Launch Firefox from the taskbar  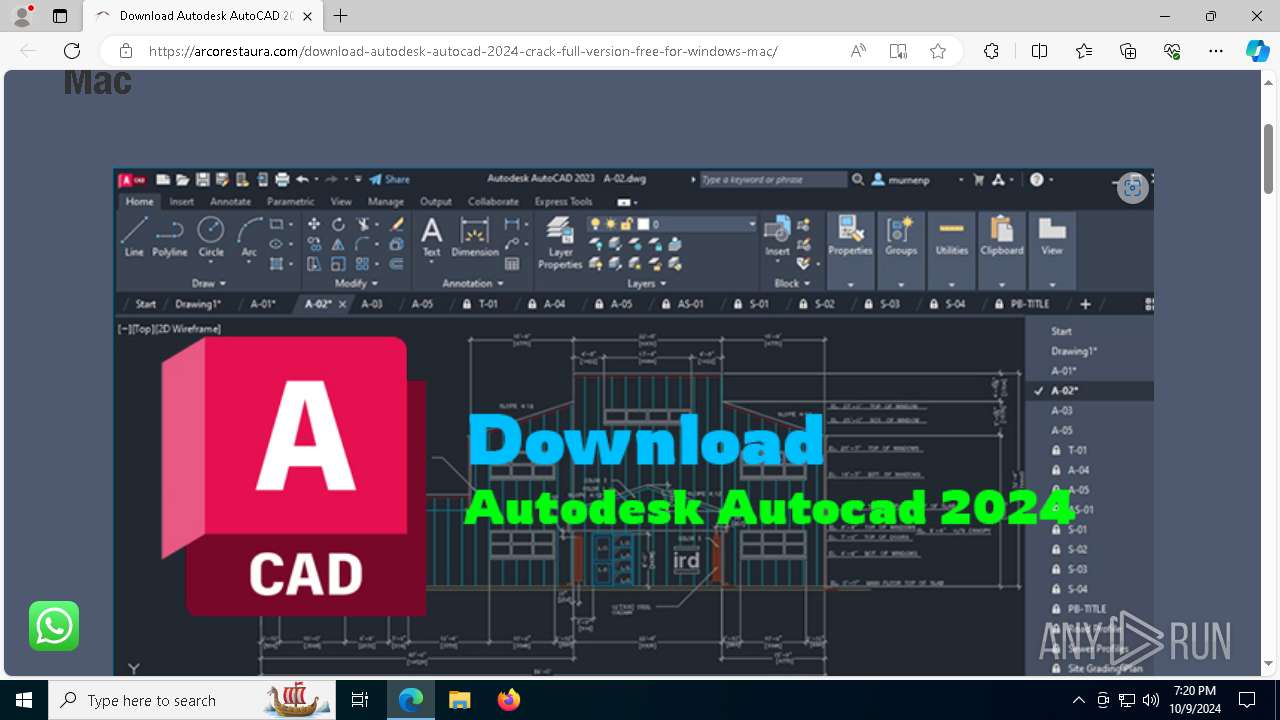point(508,700)
